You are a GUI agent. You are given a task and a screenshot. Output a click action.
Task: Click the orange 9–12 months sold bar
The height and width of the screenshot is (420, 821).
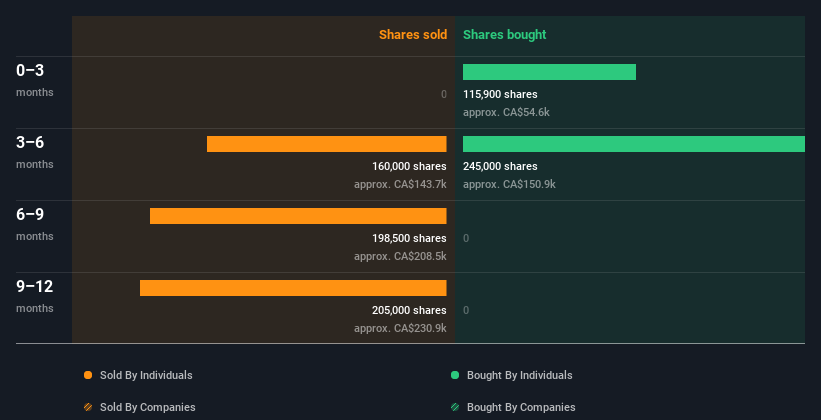[293, 288]
